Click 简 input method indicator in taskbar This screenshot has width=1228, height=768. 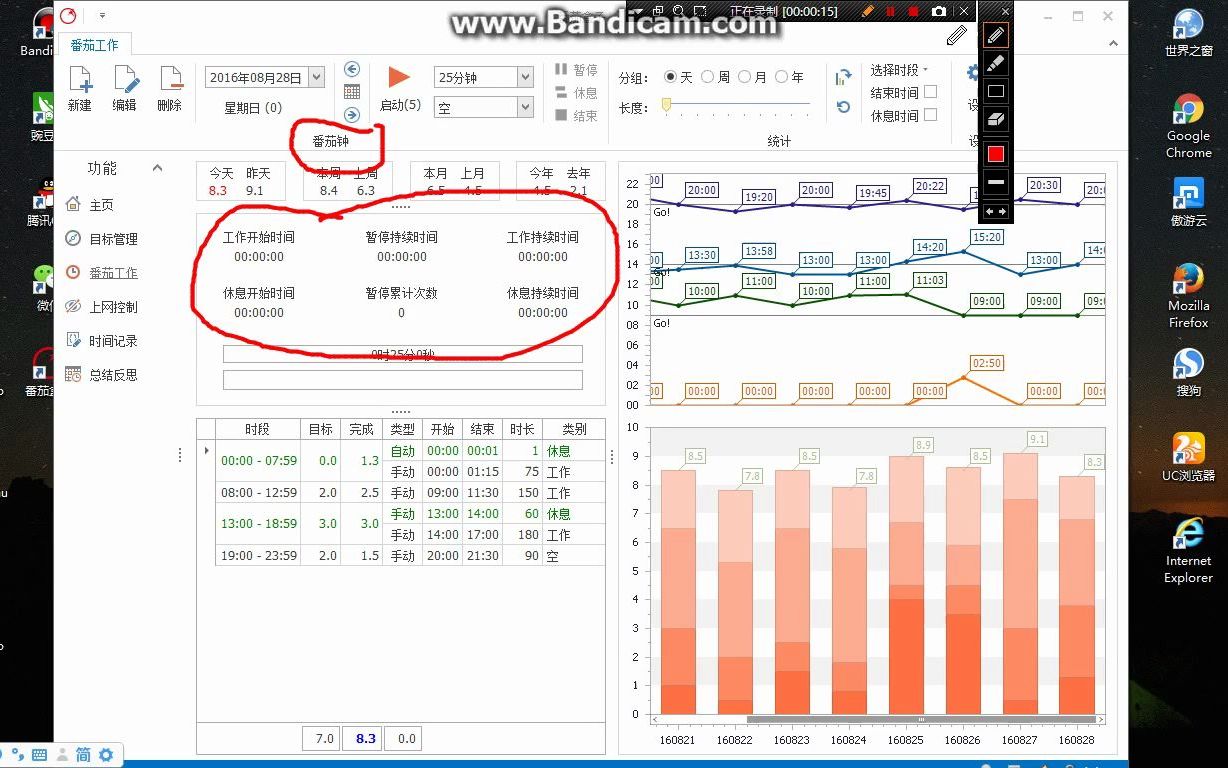[82, 755]
